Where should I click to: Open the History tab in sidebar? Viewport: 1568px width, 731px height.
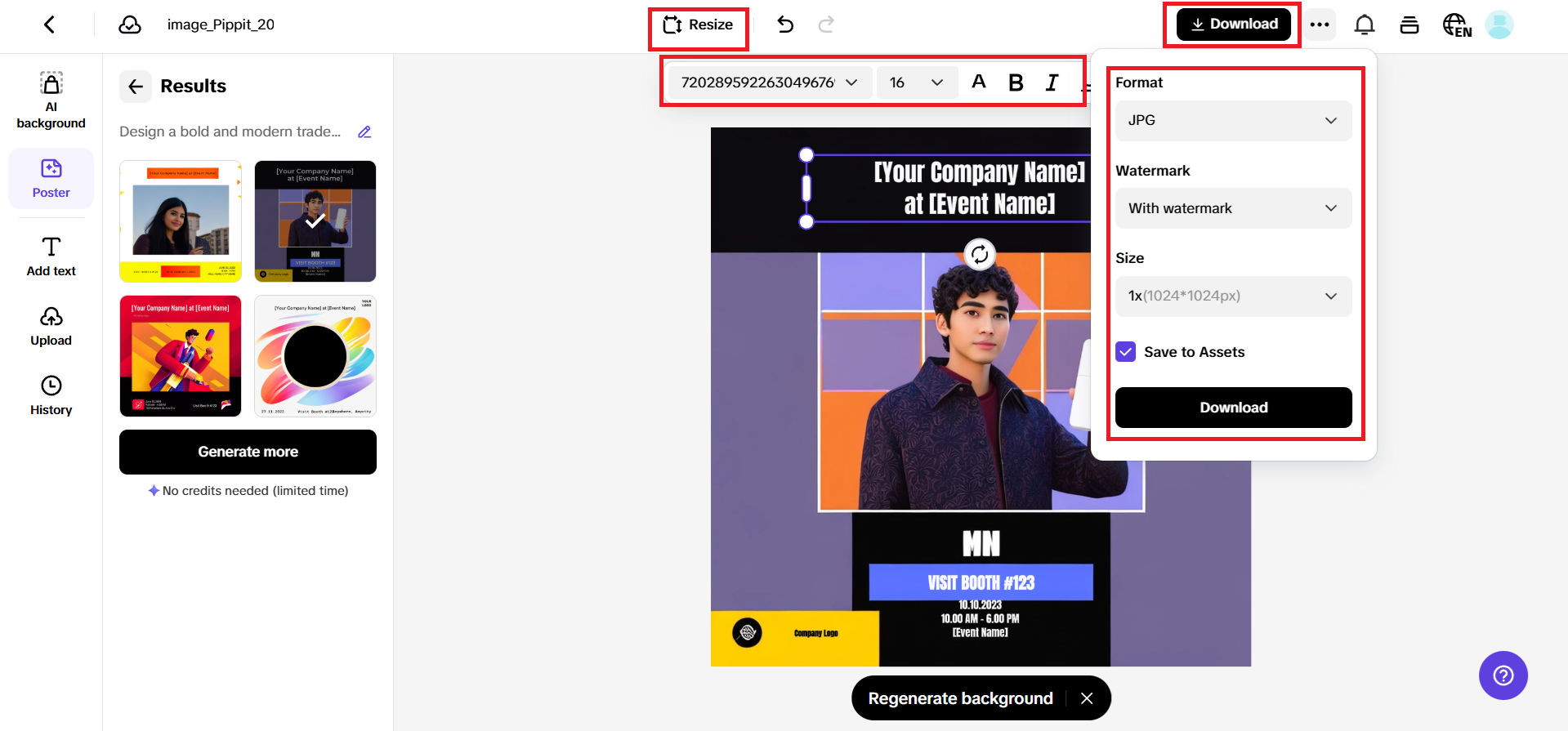click(x=51, y=395)
